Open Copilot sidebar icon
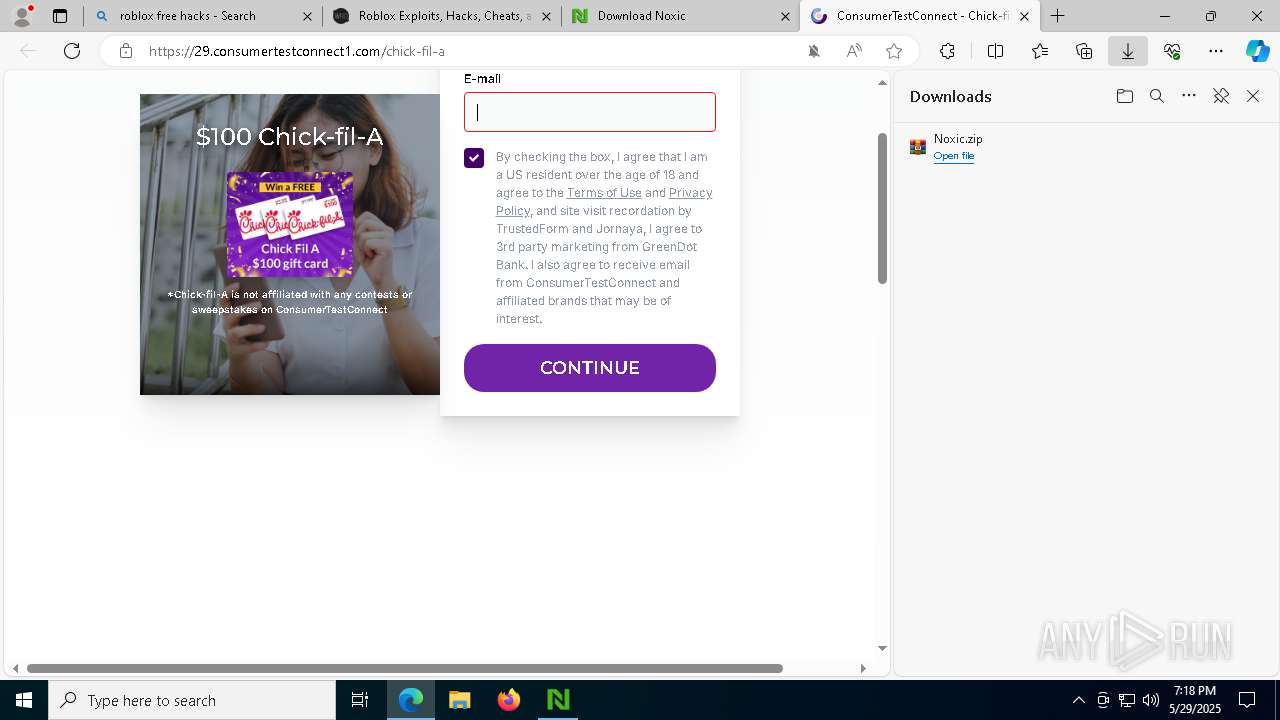This screenshot has width=1280, height=720. pos(1257,51)
